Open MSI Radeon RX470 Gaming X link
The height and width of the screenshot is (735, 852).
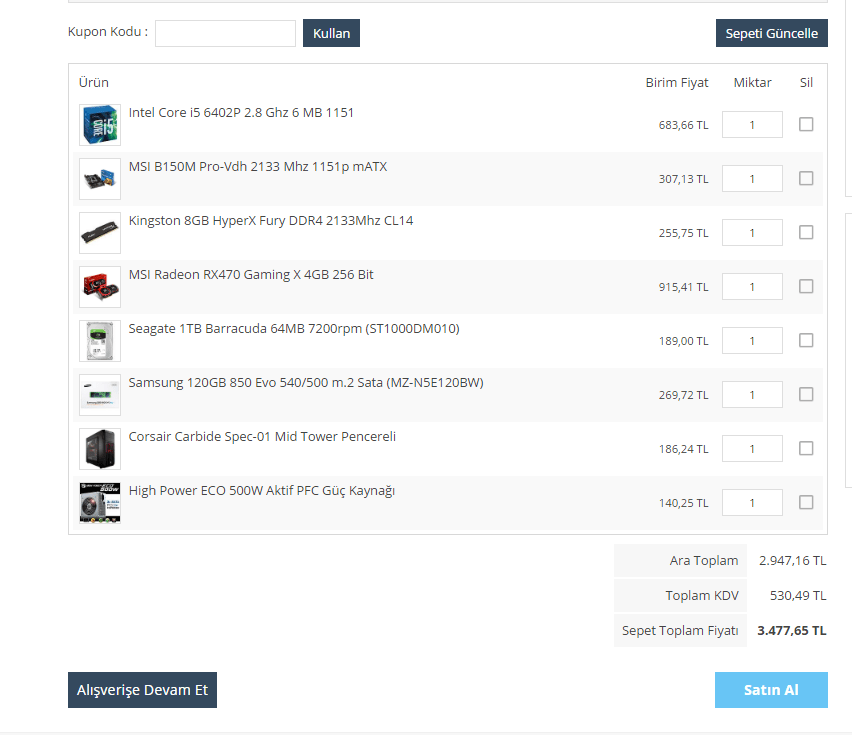tap(251, 274)
